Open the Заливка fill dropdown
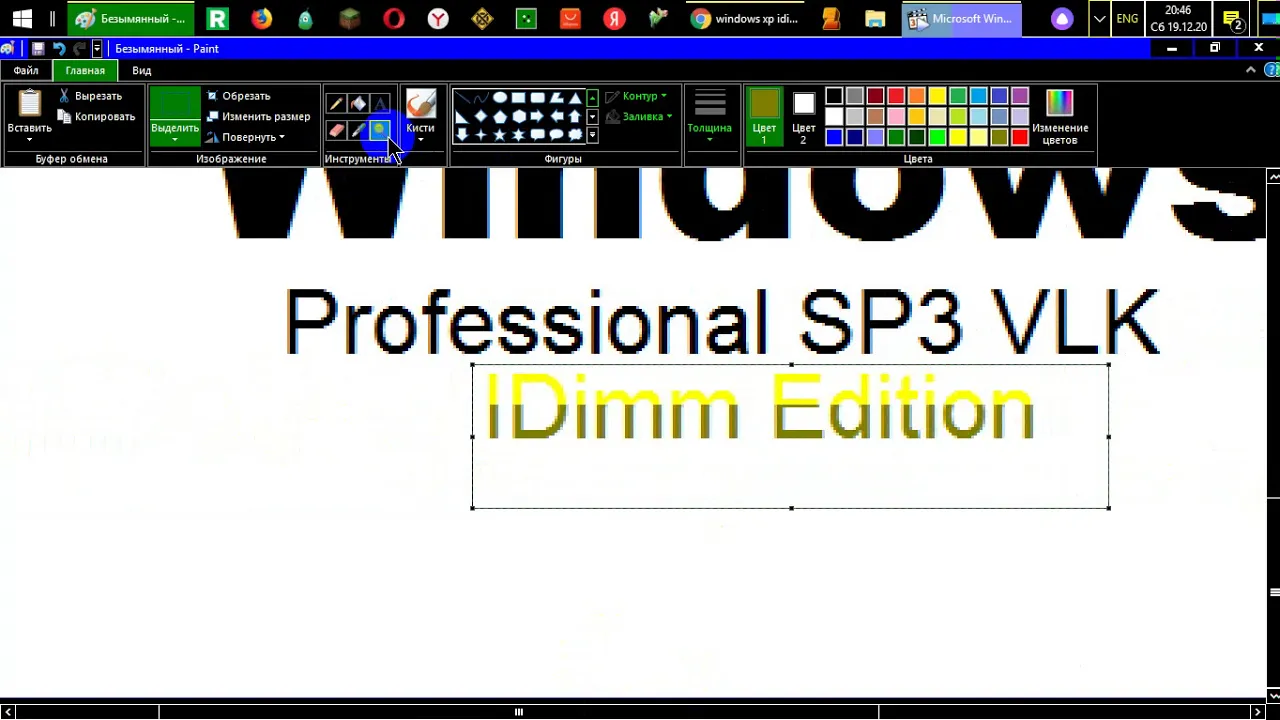This screenshot has width=1280, height=720. pyautogui.click(x=639, y=116)
